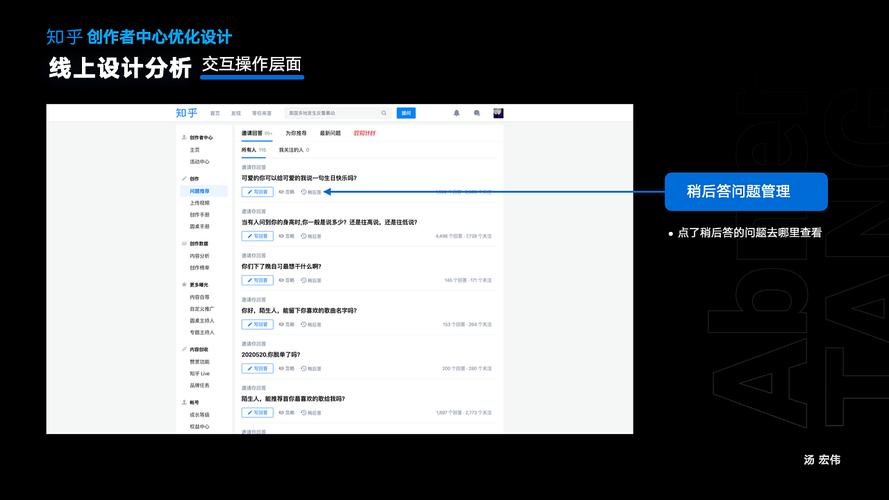Open 权益中心 in the sidebar
The width and height of the screenshot is (889, 500).
tap(200, 427)
